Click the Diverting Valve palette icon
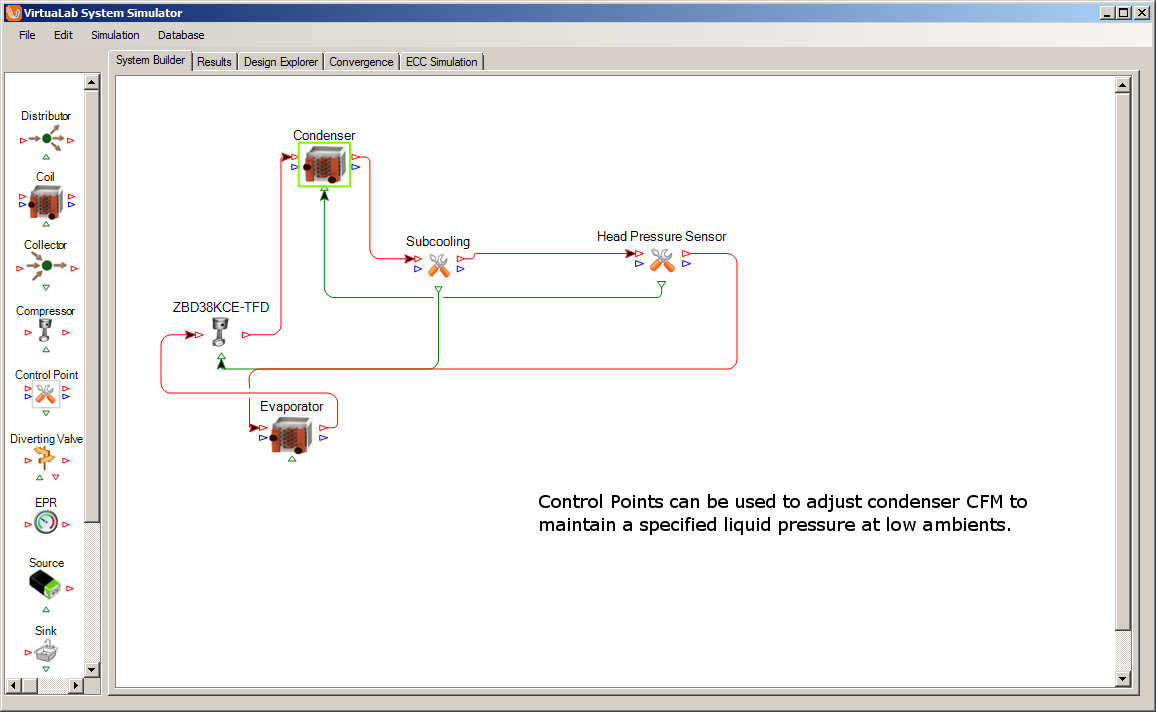This screenshot has width=1156, height=712. pos(46,458)
